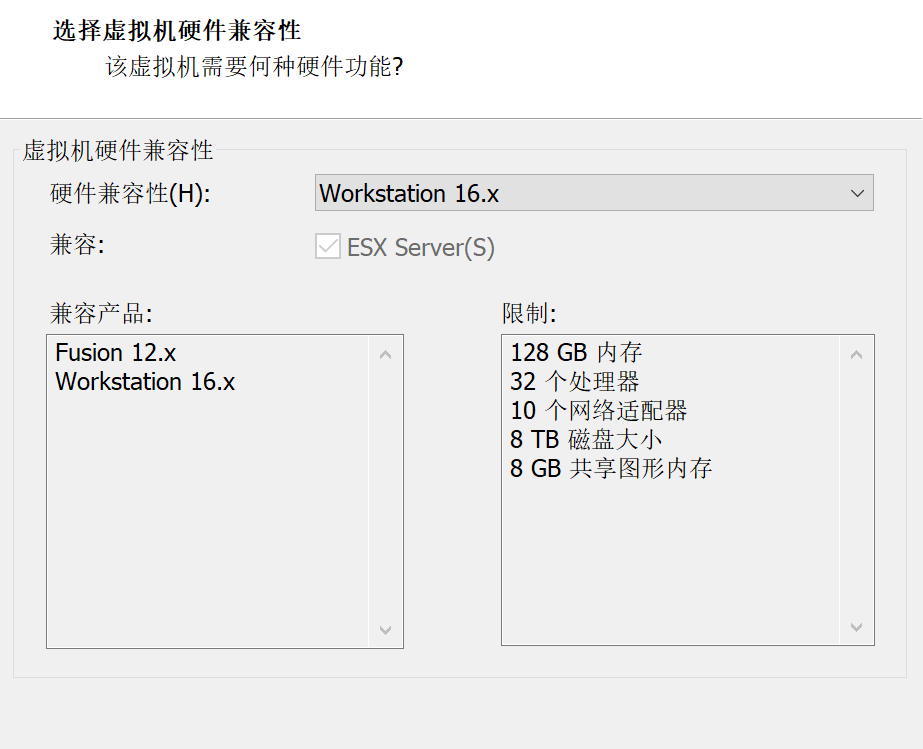This screenshot has height=749, width=923.
Task: Click the 选择虚拟机硬件兼容性 heading
Action: 177,31
